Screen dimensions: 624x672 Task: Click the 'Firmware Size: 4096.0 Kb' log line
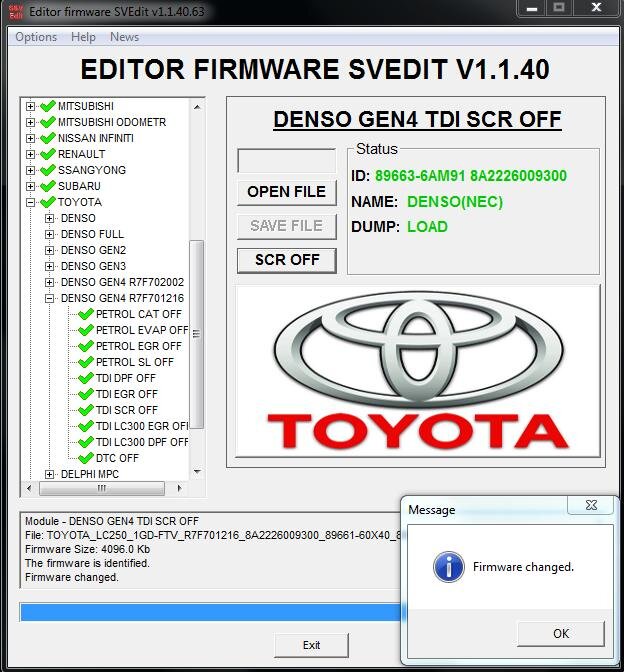[x=87, y=549]
